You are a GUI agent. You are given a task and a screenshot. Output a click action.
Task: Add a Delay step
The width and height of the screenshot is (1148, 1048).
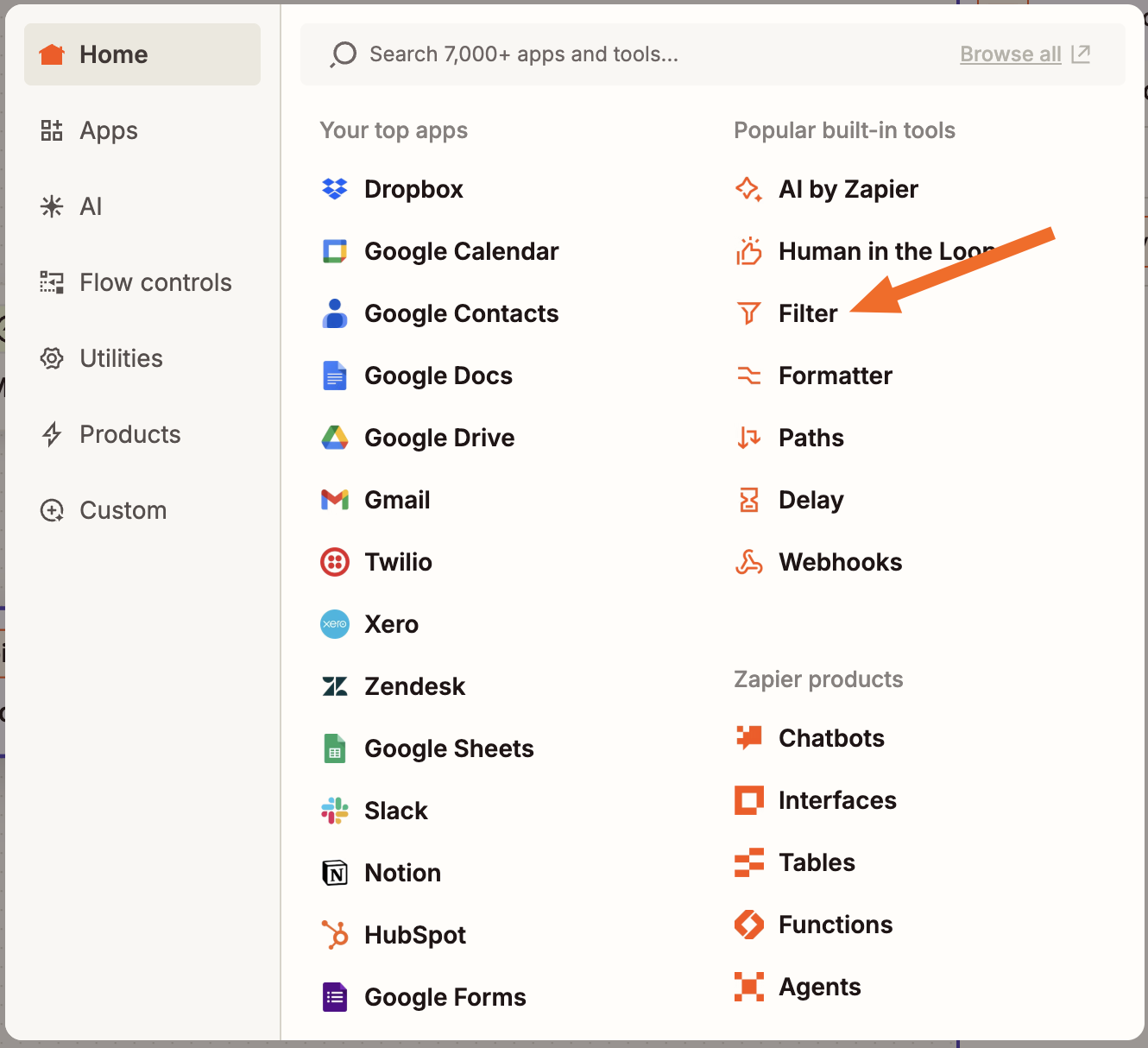[811, 499]
